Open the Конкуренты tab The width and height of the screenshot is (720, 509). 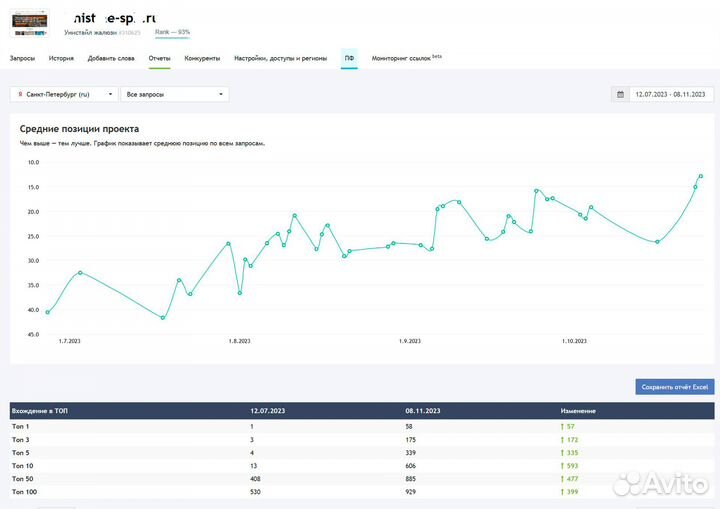(x=202, y=59)
